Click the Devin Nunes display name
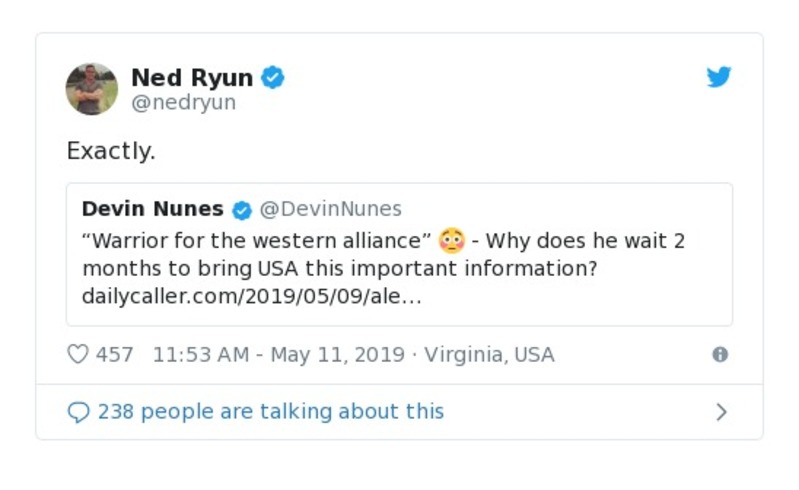 153,209
